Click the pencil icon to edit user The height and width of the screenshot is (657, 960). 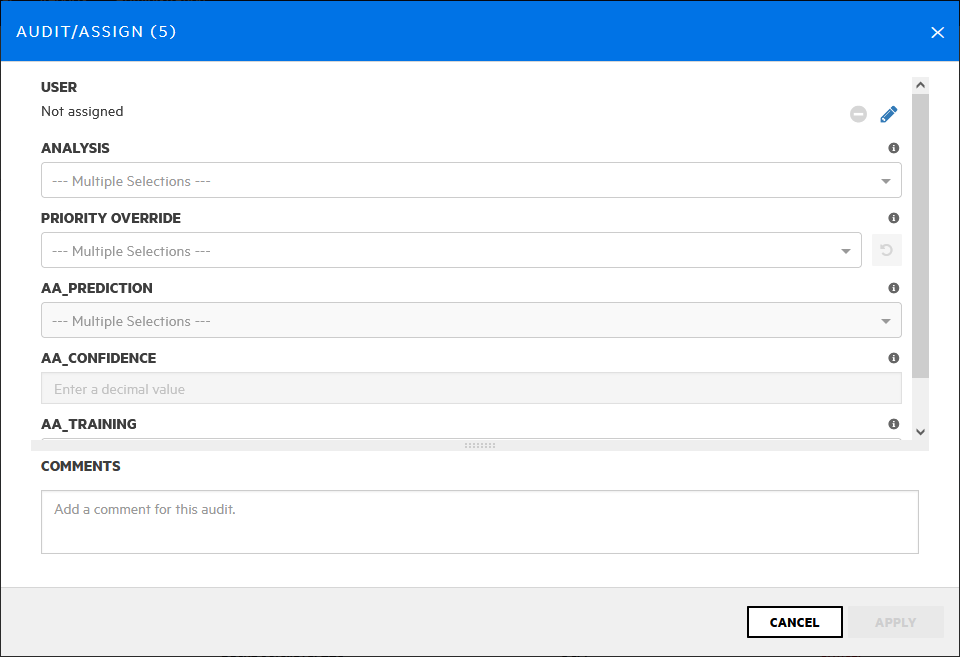tap(889, 114)
